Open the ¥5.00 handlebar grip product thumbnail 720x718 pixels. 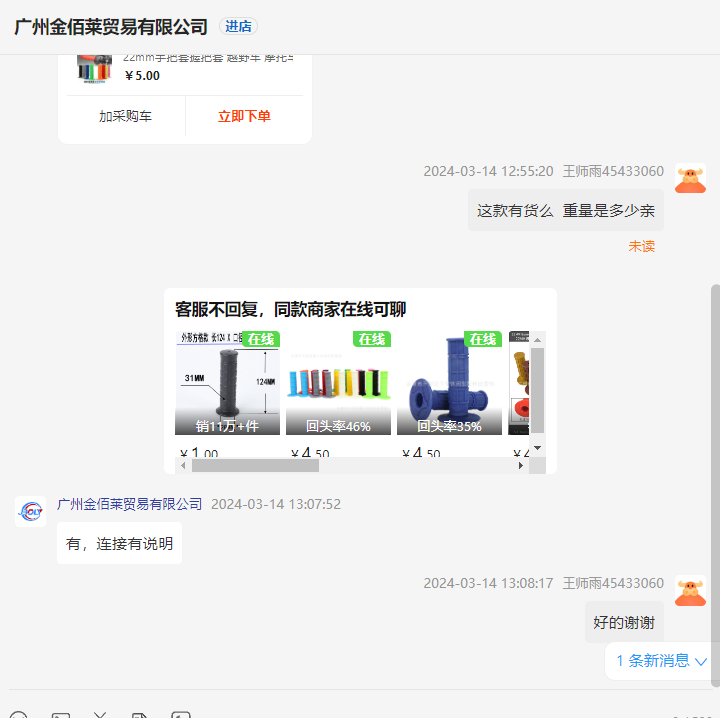[x=94, y=69]
